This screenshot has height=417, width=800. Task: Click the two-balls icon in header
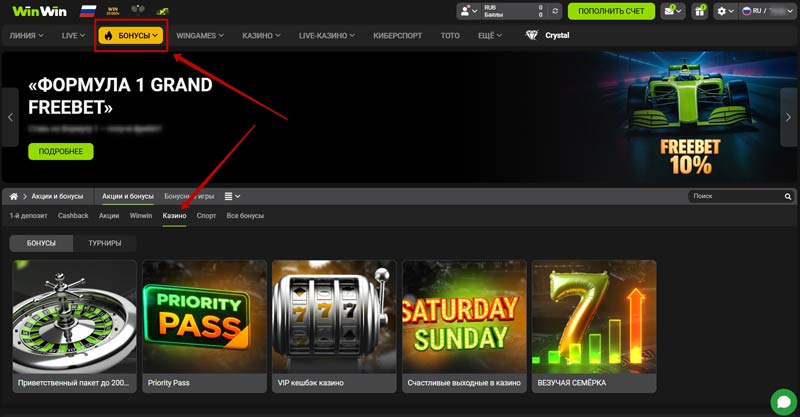pos(138,10)
